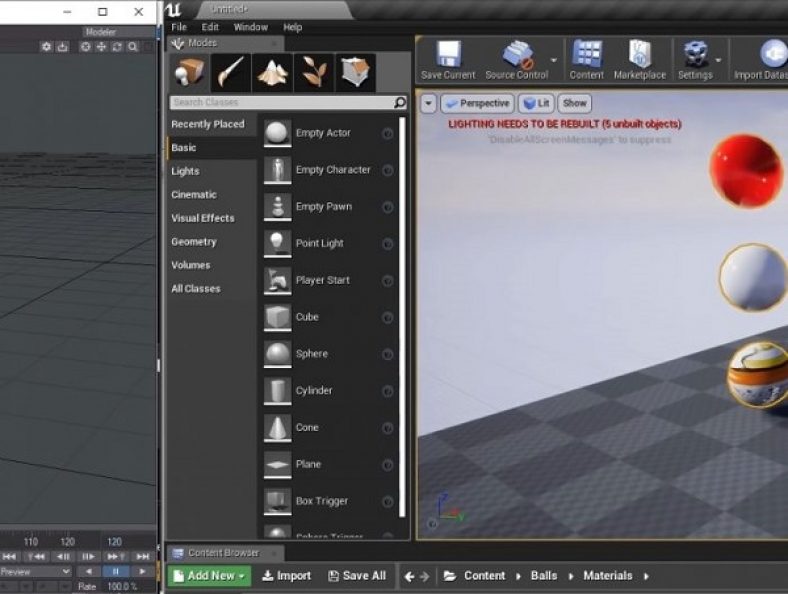Viewport: 788px width, 594px height.
Task: Click the Search Classes input field
Action: click(280, 102)
